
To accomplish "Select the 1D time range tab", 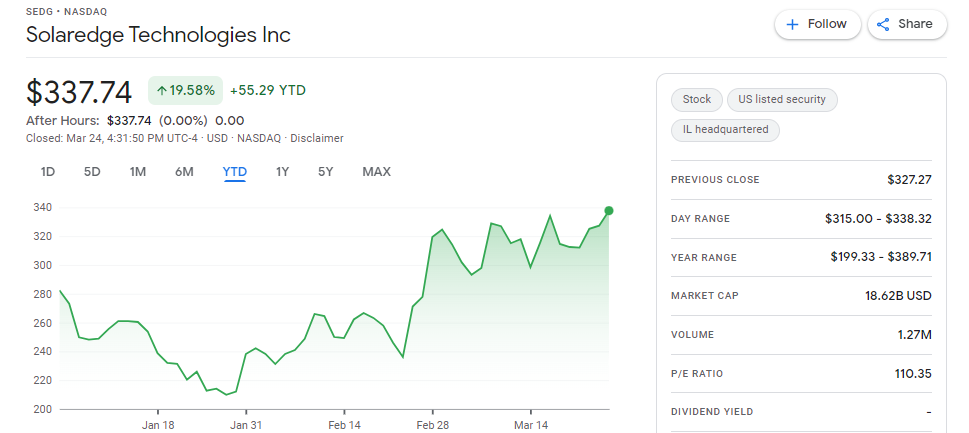I will click(48, 172).
